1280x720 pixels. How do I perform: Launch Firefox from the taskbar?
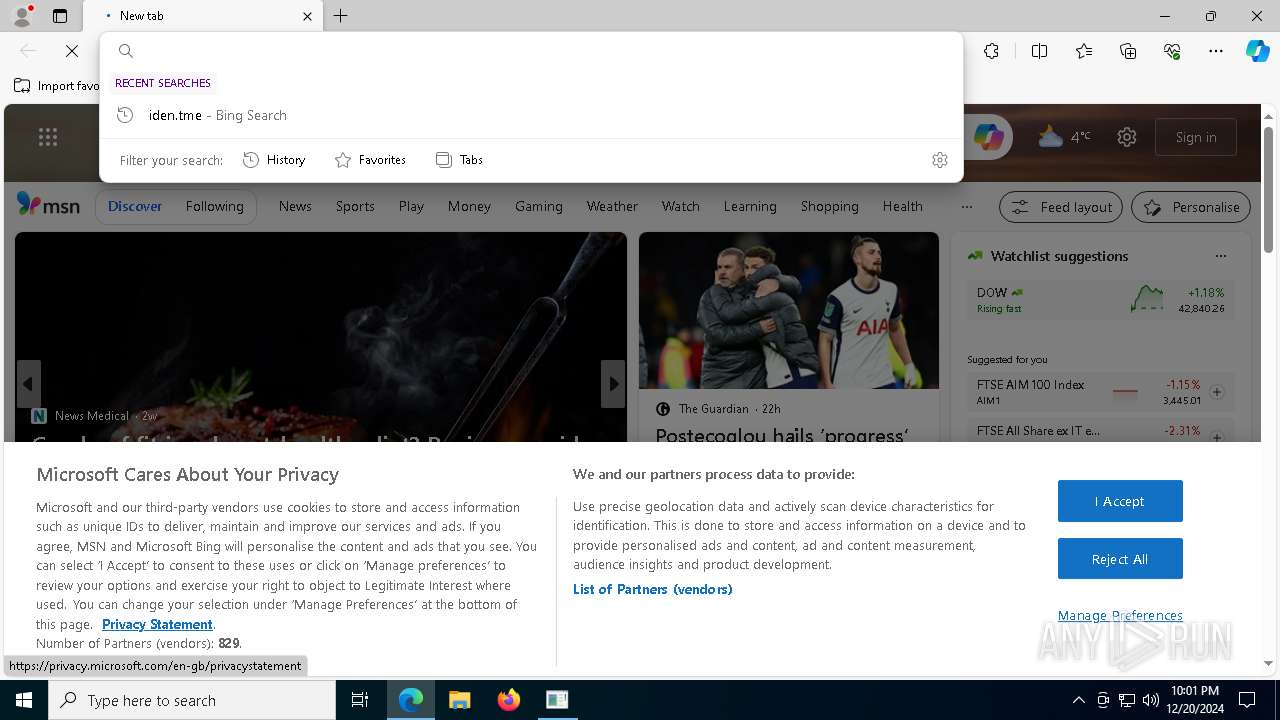[x=508, y=700]
